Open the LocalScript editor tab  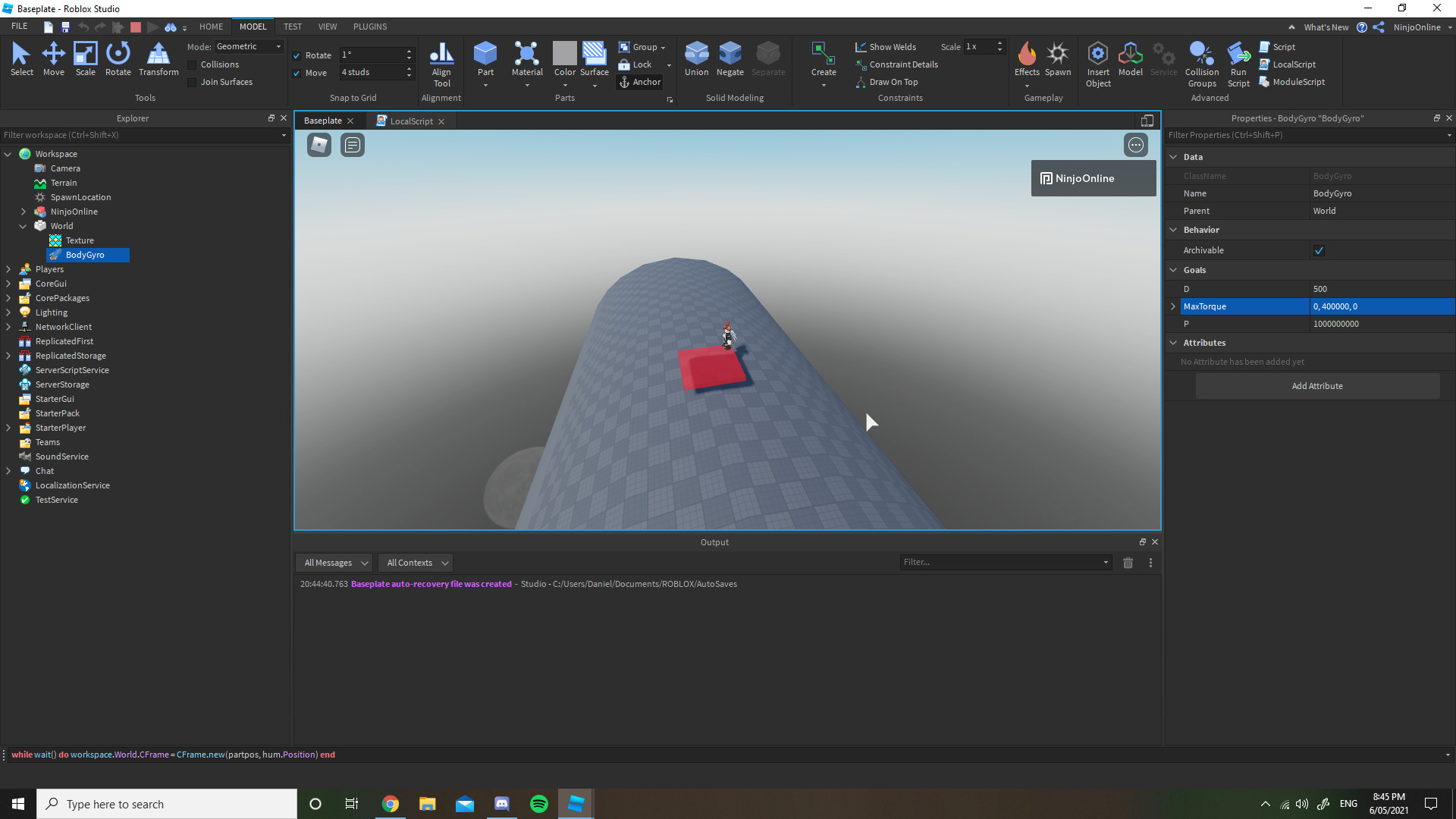coord(410,121)
